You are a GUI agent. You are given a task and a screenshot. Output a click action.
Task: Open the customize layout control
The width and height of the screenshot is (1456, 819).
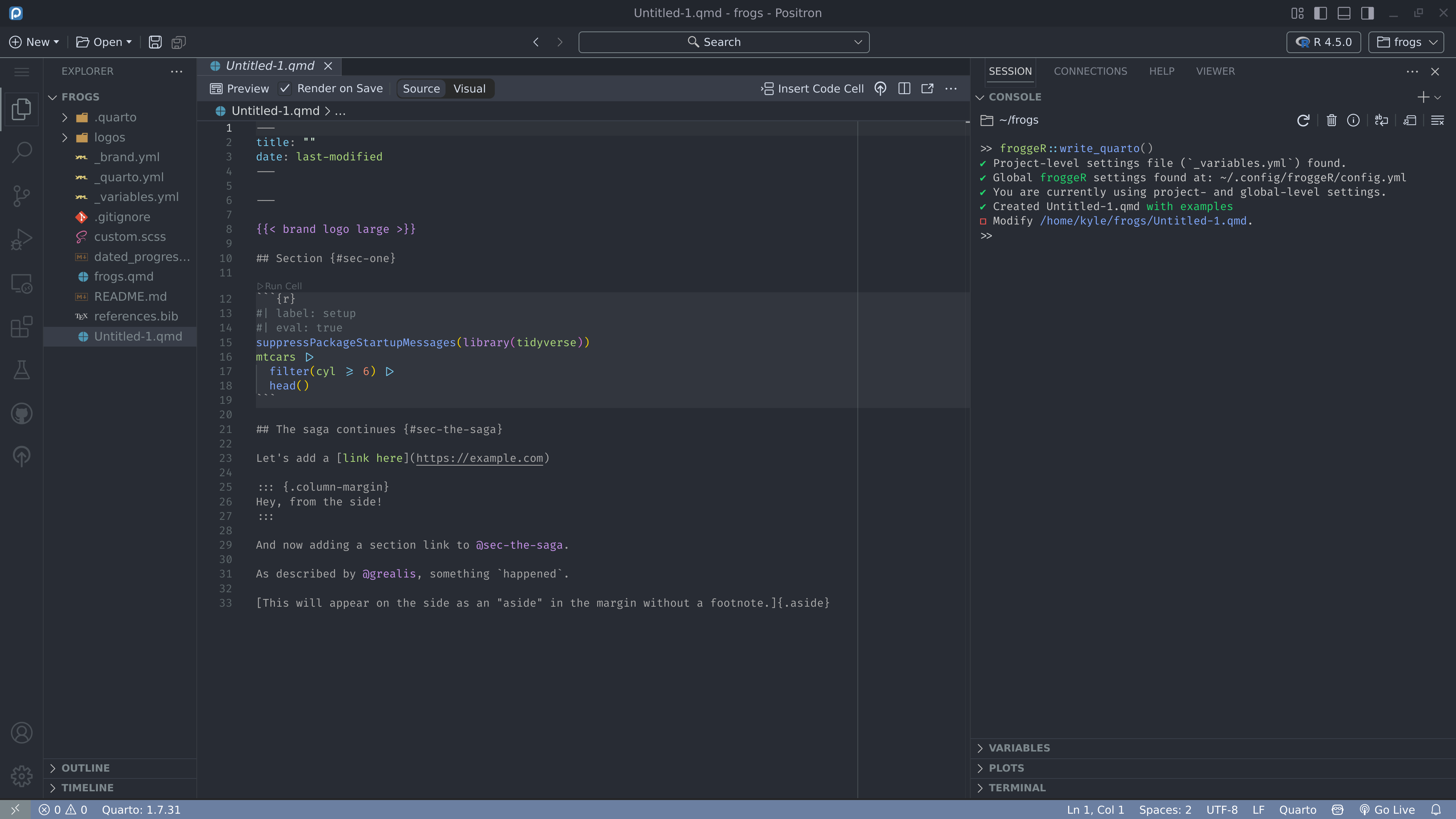(x=1297, y=13)
